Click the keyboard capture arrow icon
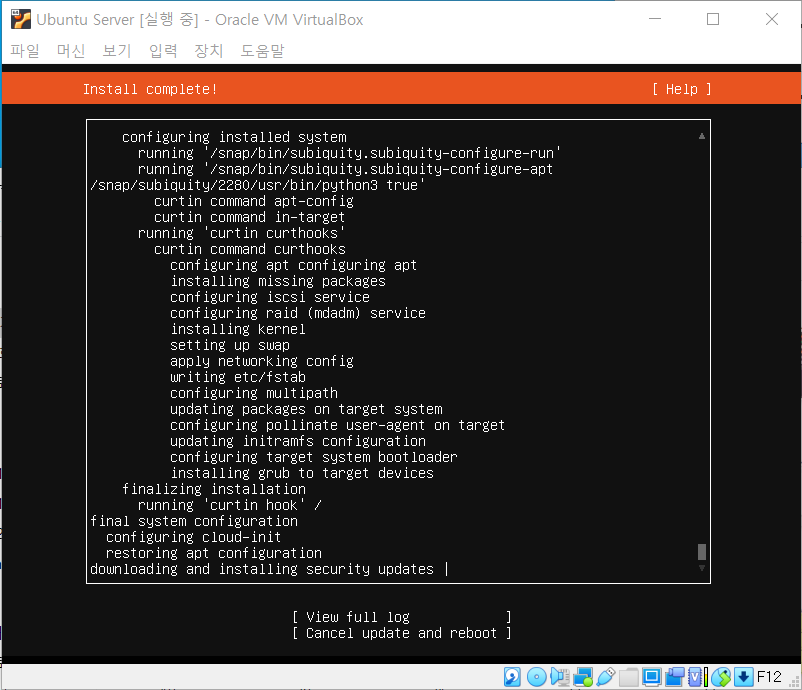 click(744, 677)
